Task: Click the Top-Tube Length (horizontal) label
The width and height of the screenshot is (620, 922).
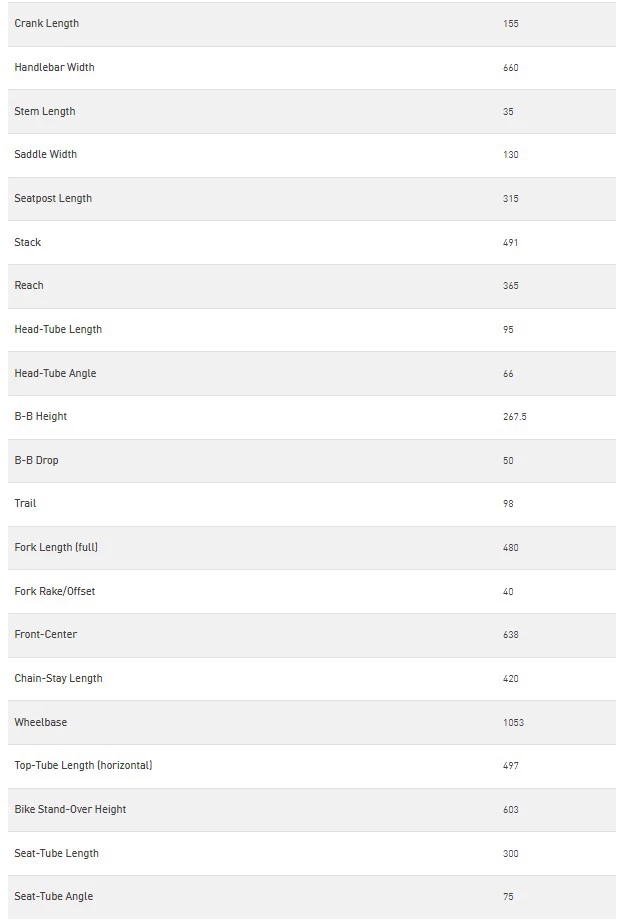Action: coord(84,765)
